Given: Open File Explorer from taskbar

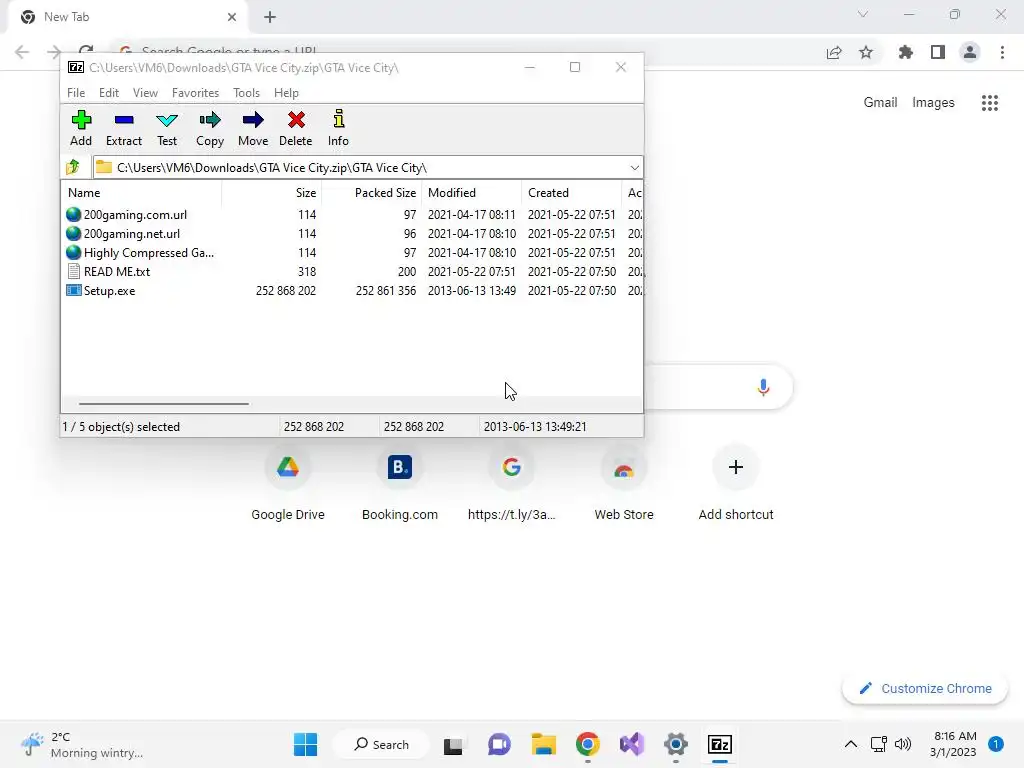Looking at the screenshot, I should (543, 744).
